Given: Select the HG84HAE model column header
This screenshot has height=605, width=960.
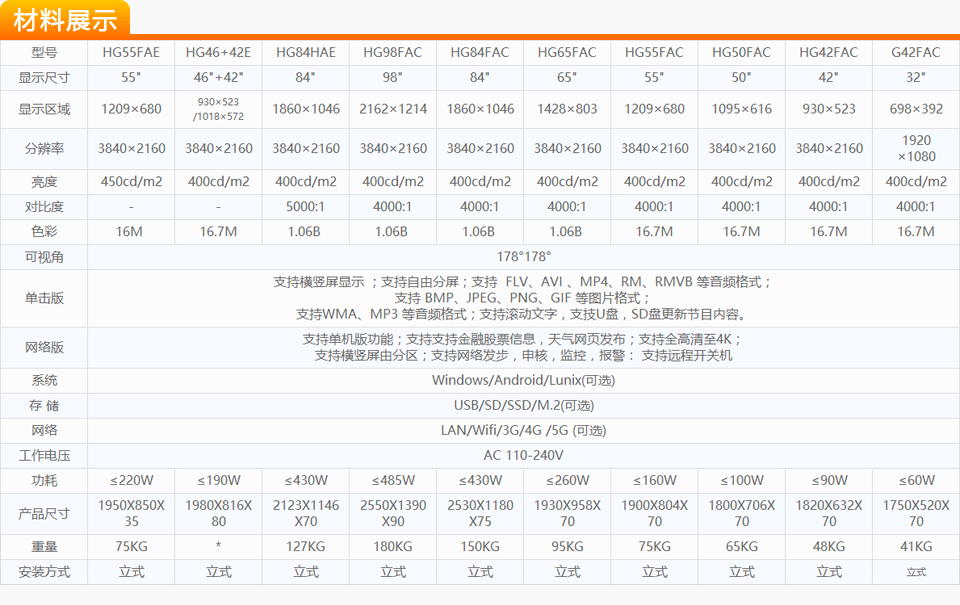Looking at the screenshot, I should tap(306, 52).
